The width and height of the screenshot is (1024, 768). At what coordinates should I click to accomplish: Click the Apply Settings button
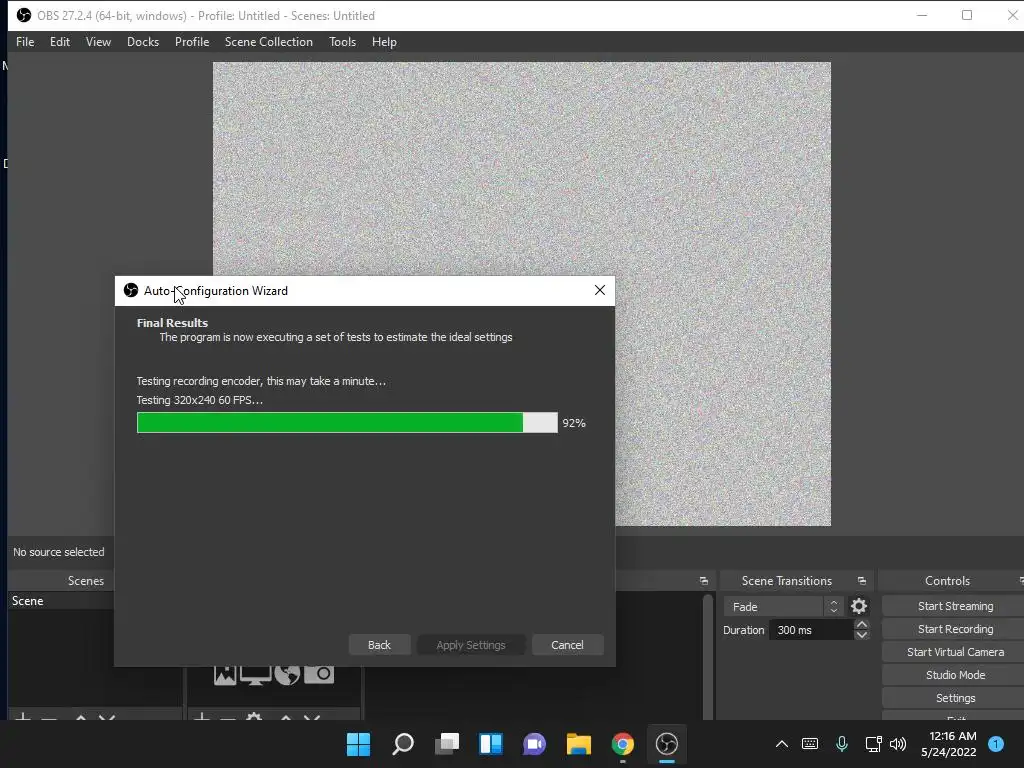tap(471, 645)
